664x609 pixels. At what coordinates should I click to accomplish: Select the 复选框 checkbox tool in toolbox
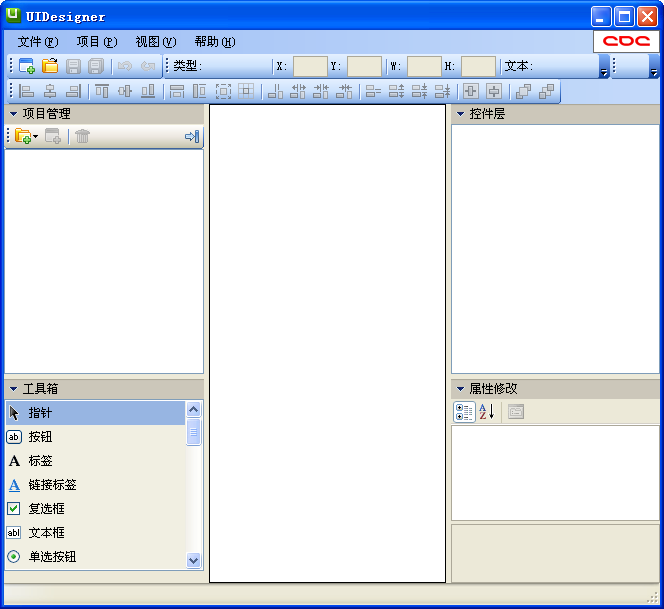click(x=46, y=509)
